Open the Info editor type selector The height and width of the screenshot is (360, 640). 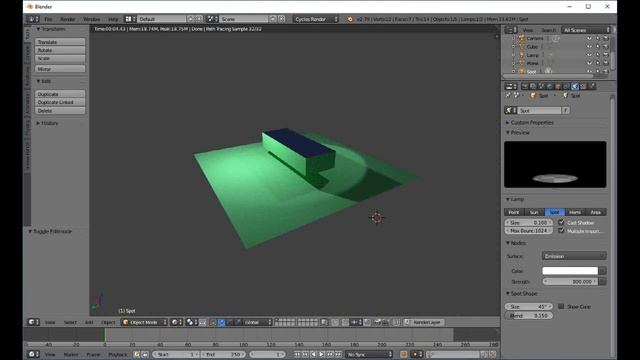[x=33, y=19]
